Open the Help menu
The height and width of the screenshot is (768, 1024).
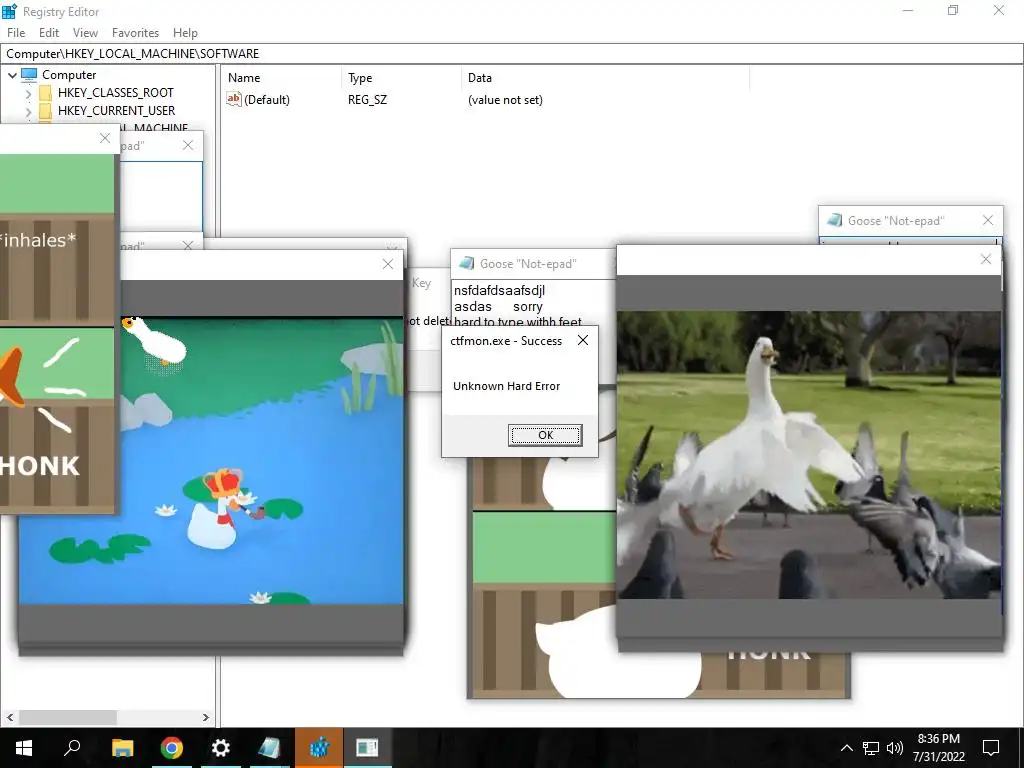185,33
